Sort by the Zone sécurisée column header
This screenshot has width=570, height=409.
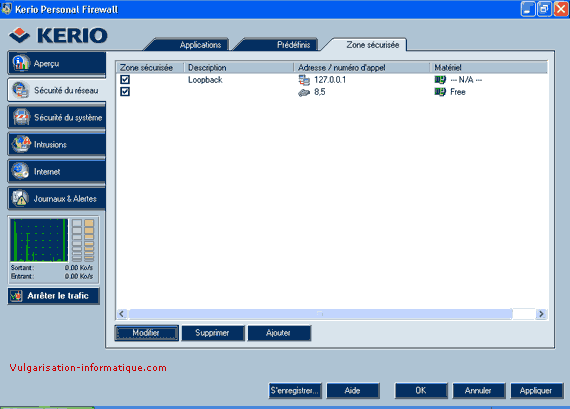point(150,68)
